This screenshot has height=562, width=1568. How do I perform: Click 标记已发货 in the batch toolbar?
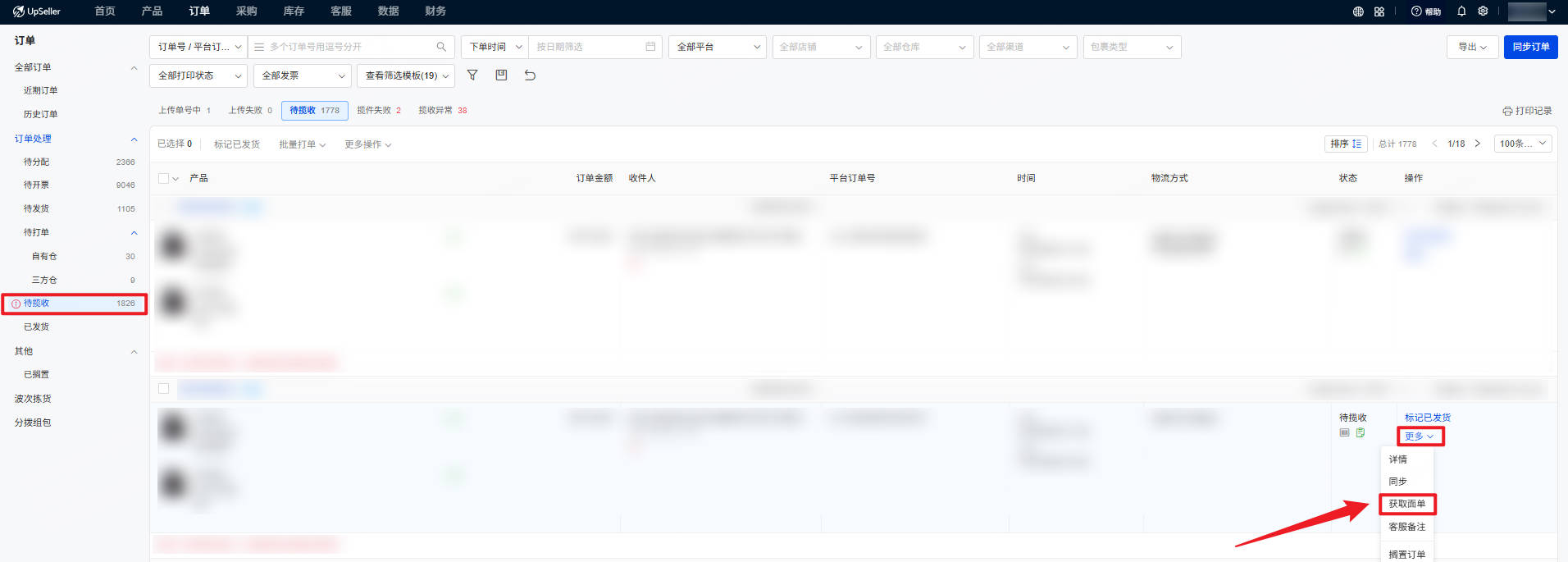tap(237, 144)
